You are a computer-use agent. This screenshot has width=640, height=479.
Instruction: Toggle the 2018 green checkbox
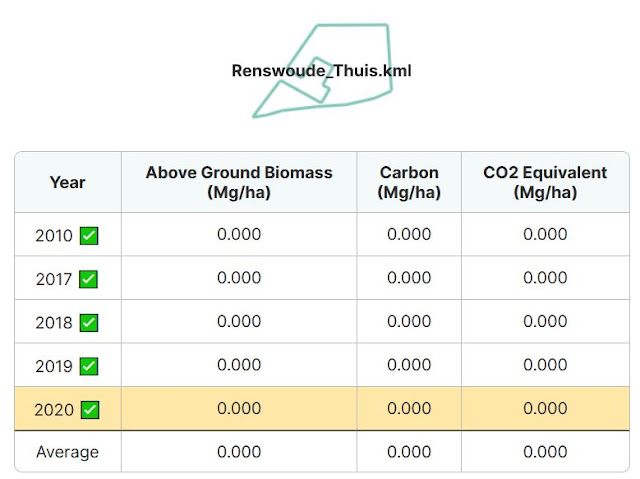89,323
